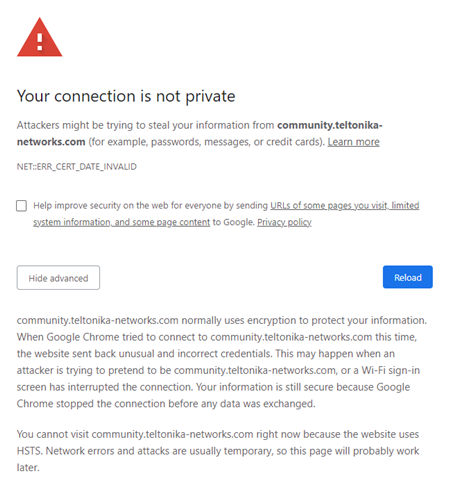
Task: Open the Learn more link
Action: pyautogui.click(x=353, y=142)
